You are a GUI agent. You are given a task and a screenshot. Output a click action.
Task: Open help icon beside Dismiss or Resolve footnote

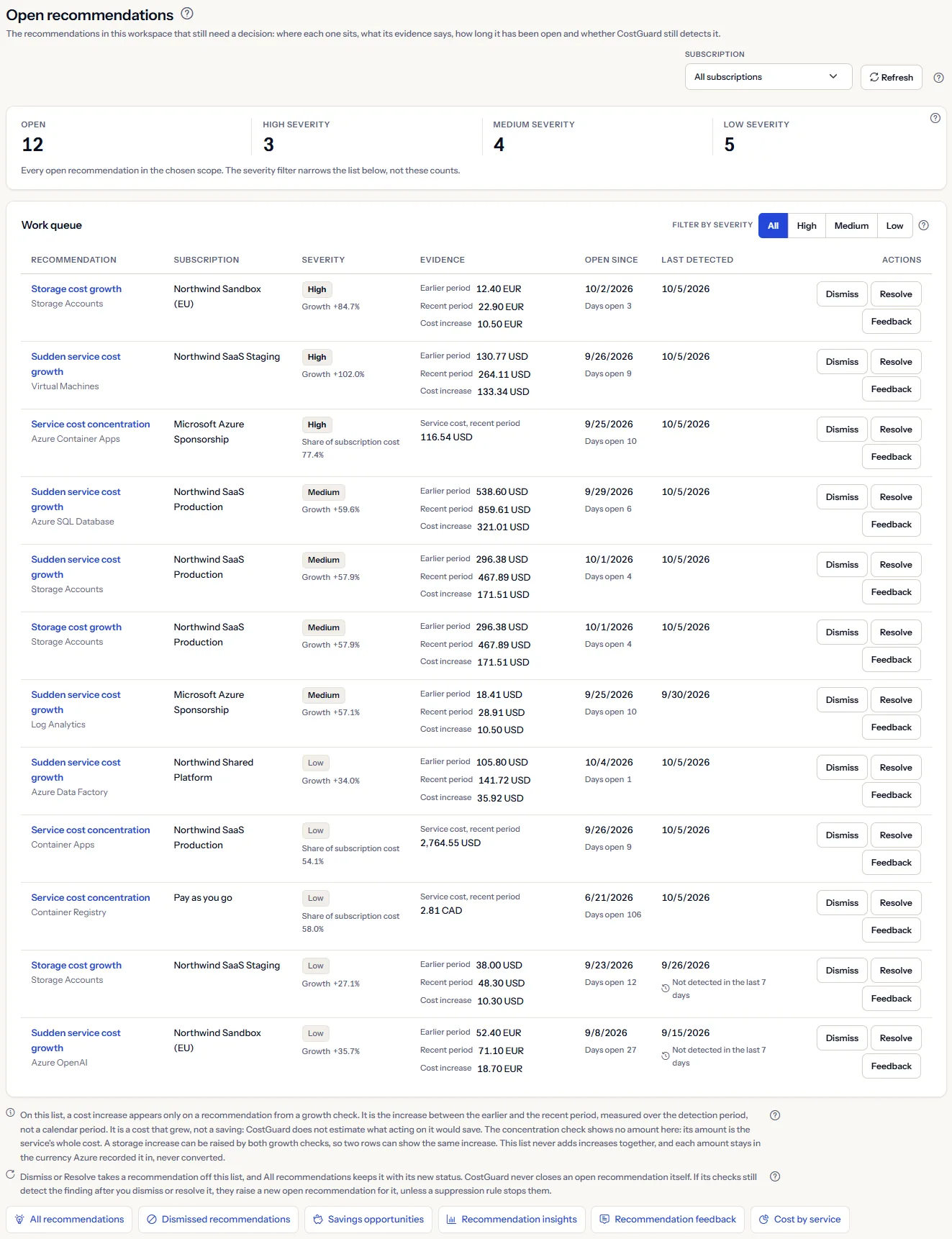pyautogui.click(x=775, y=1176)
